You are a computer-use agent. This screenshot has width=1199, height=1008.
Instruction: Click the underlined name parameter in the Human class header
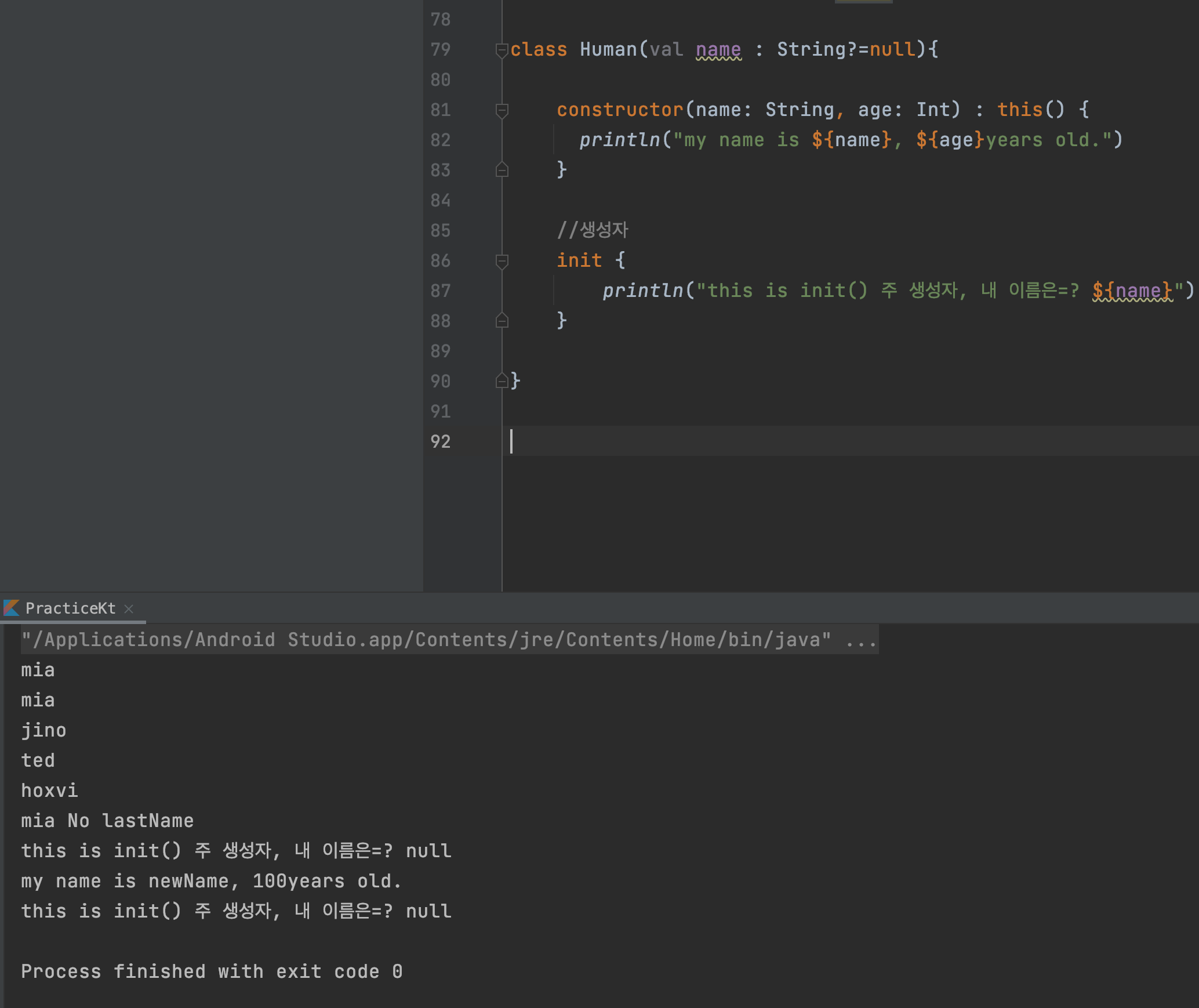(718, 49)
